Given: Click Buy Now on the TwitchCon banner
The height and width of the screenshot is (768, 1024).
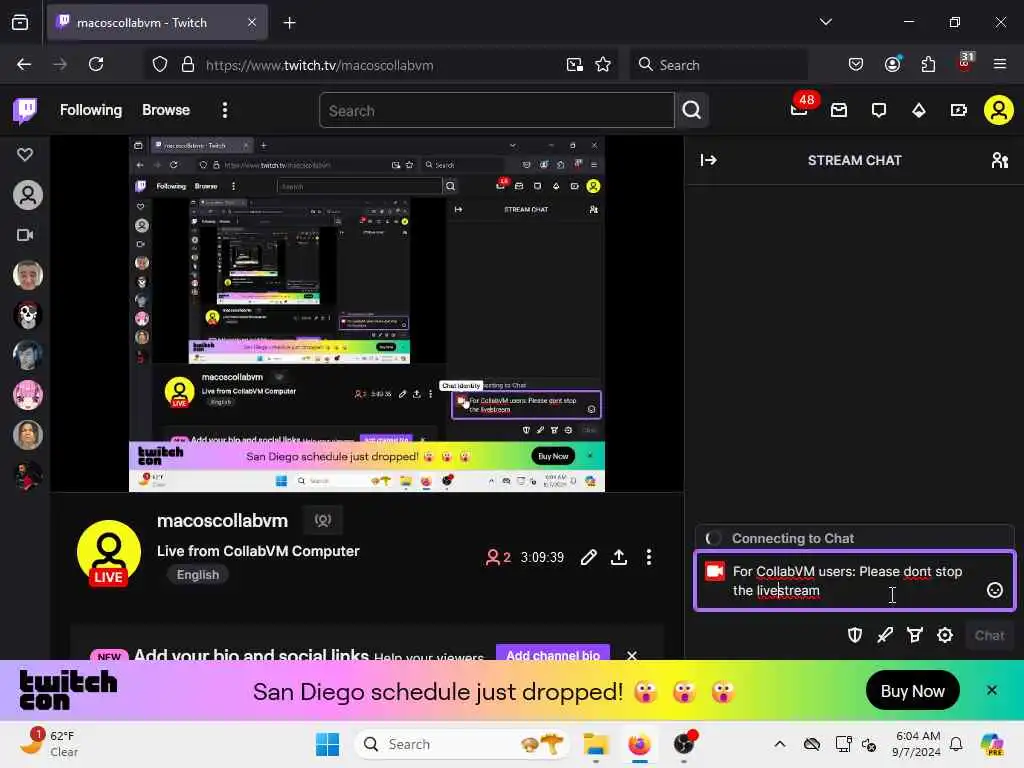Looking at the screenshot, I should (912, 691).
